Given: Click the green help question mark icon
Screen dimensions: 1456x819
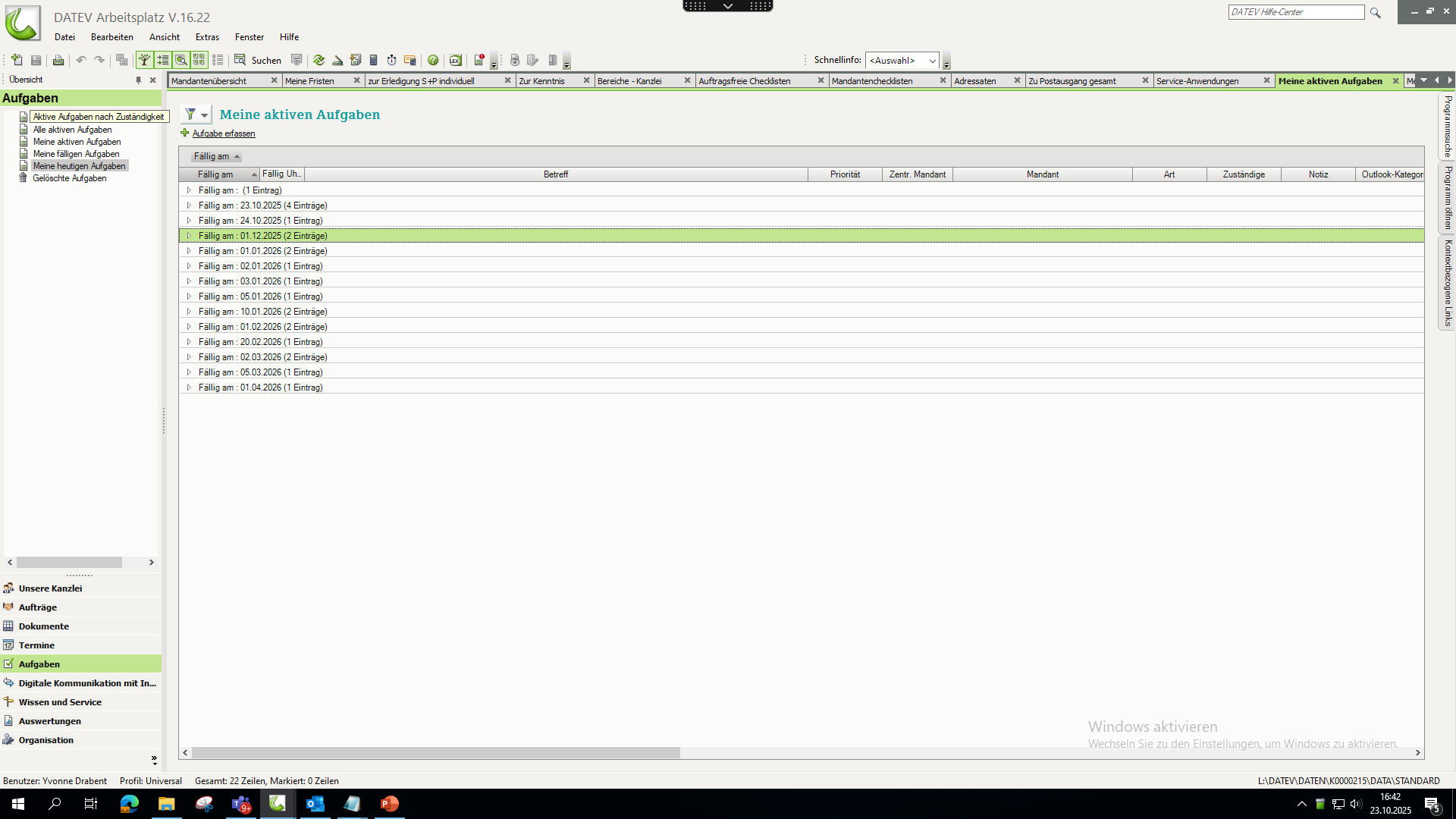Looking at the screenshot, I should [433, 60].
